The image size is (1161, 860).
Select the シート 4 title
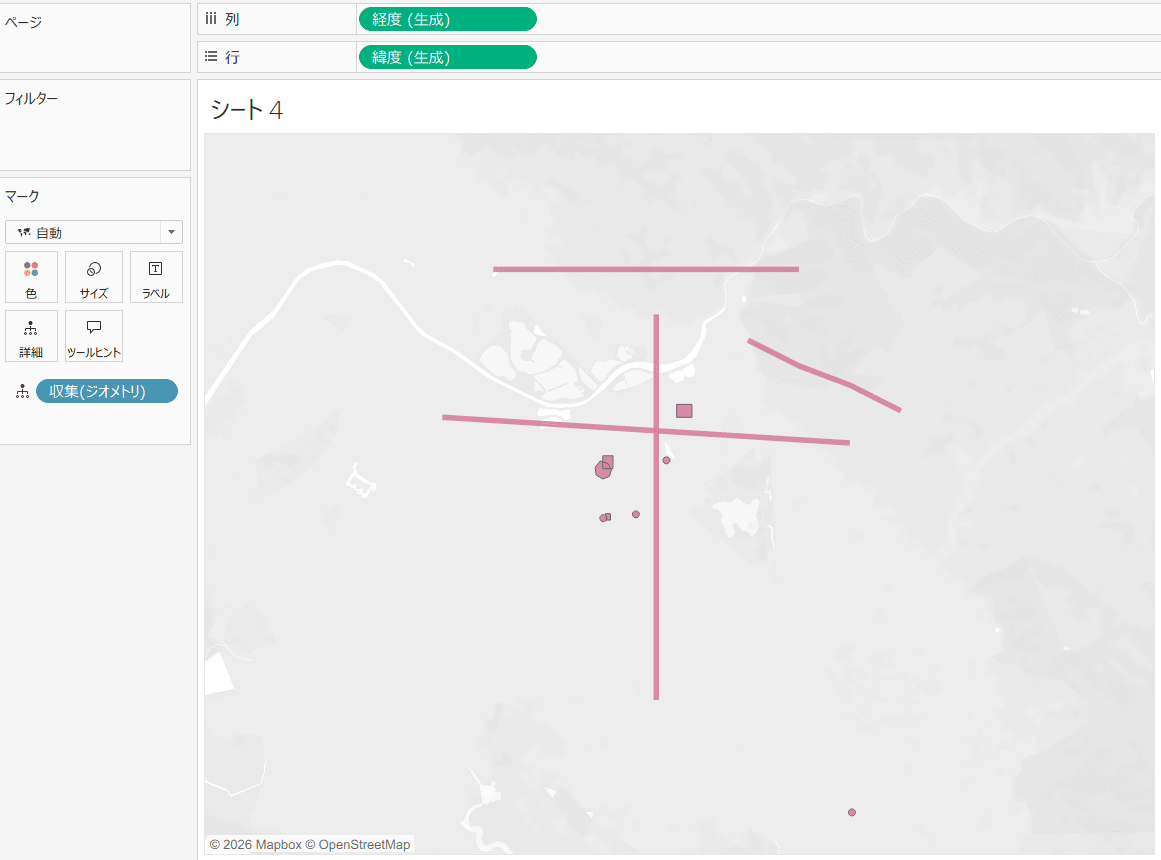tap(247, 110)
